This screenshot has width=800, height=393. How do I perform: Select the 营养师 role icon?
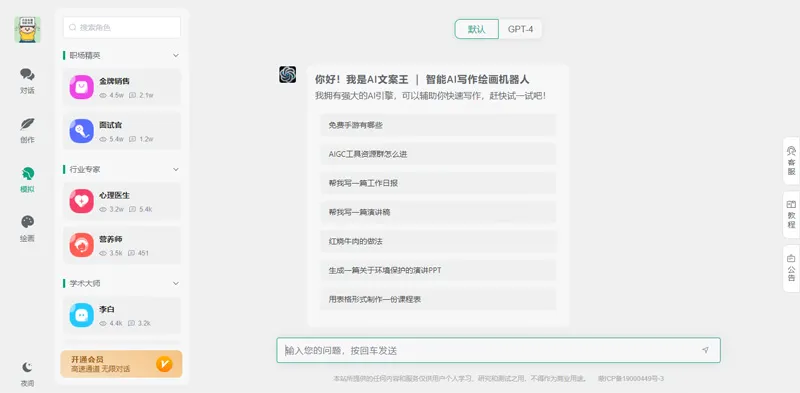coord(82,245)
